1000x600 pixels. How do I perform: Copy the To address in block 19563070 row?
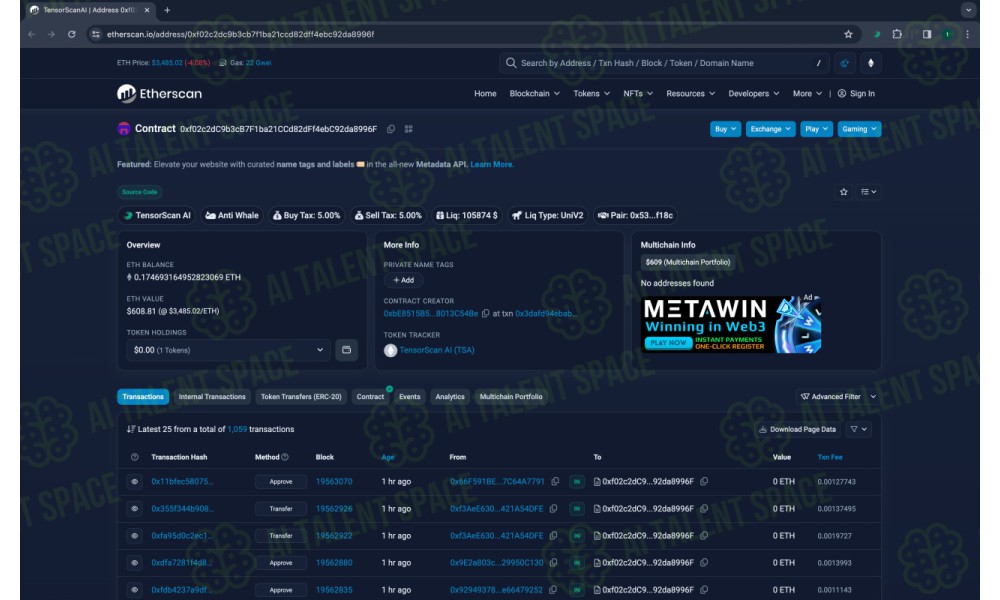point(704,481)
